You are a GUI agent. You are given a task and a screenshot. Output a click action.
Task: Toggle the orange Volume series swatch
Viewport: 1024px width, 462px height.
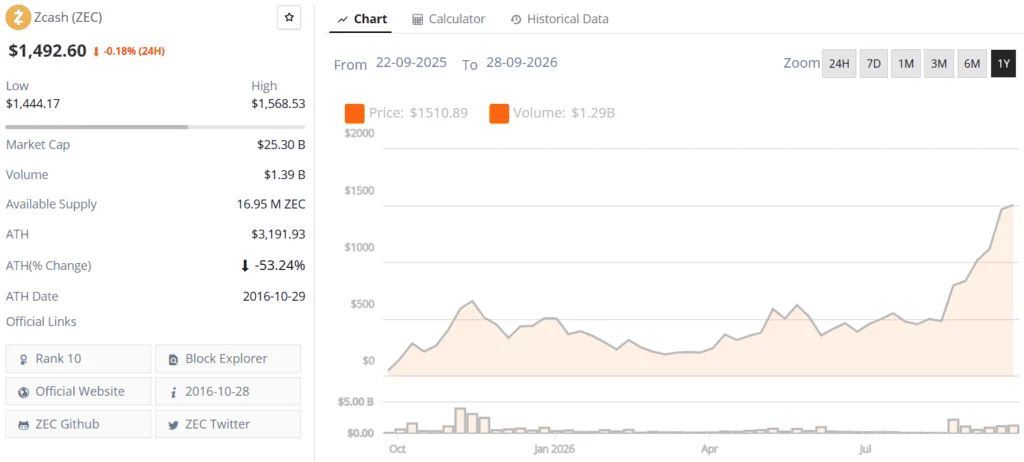pyautogui.click(x=499, y=113)
